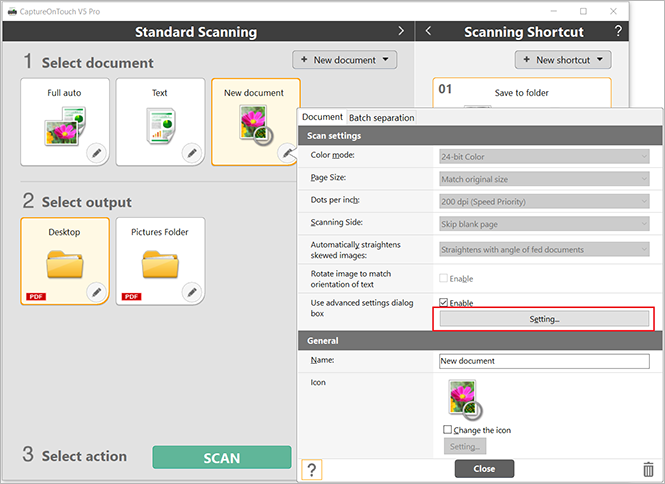Open the straightens skewed images dropdown
665x484 pixels.
coord(544,249)
